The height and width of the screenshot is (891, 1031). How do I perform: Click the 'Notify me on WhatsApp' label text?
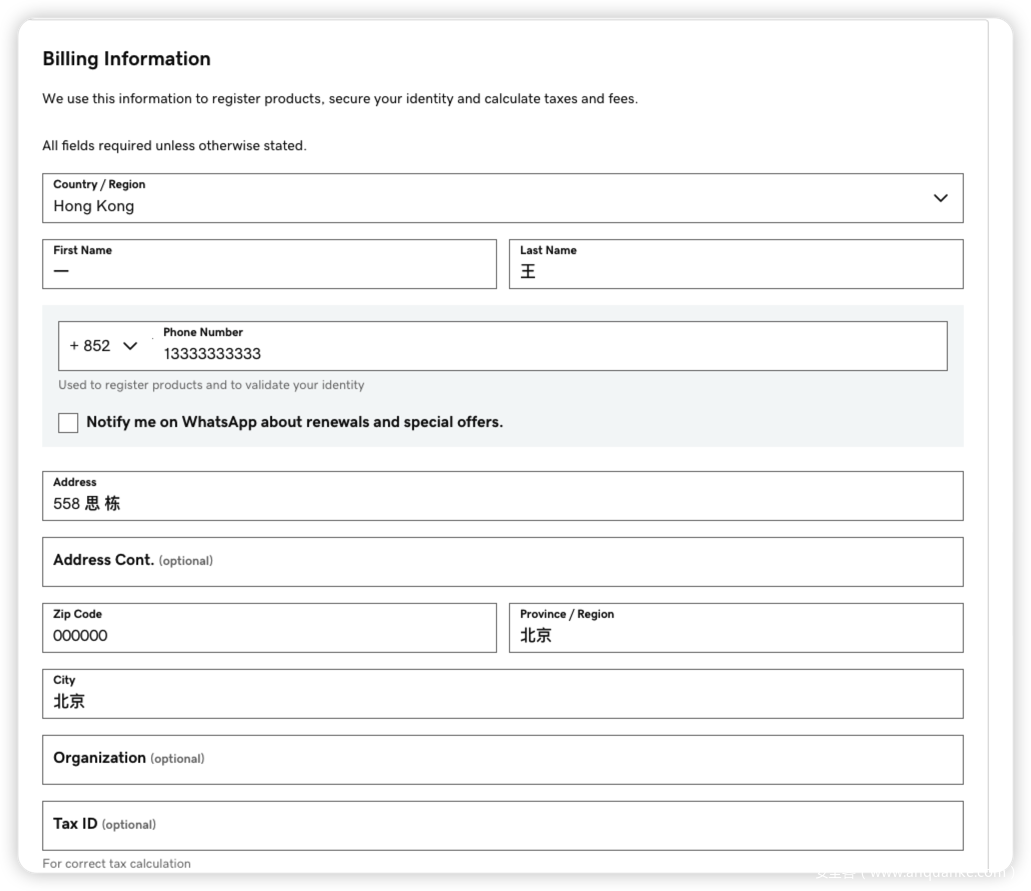pyautogui.click(x=294, y=422)
